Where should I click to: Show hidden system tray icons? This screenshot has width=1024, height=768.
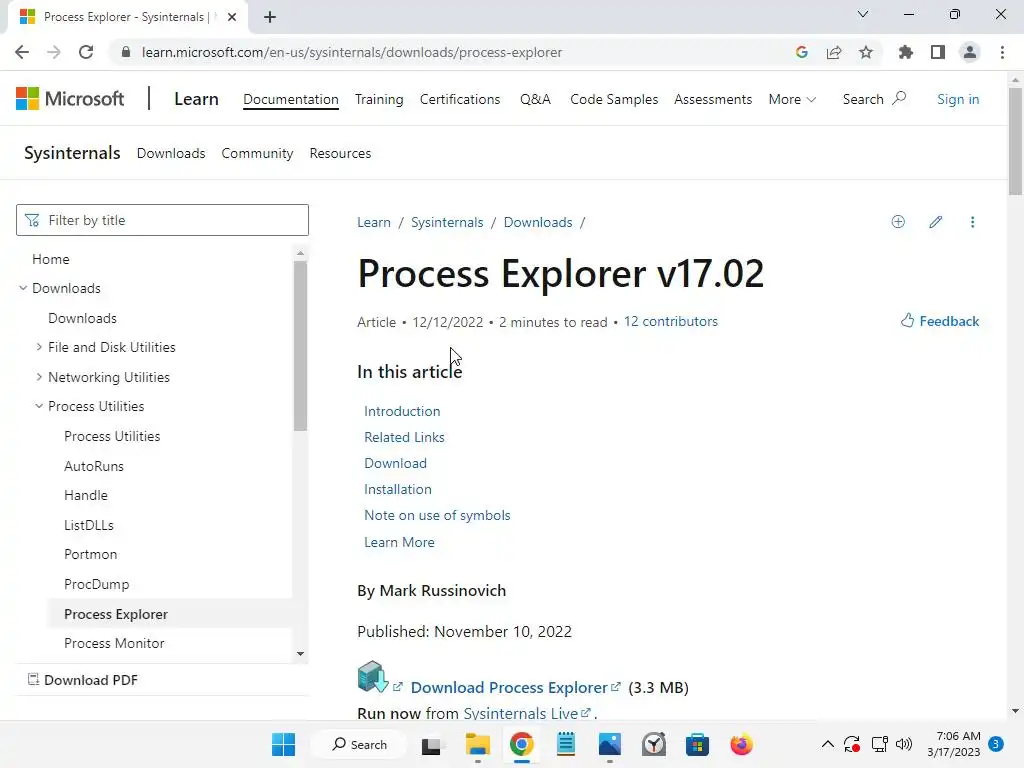click(827, 744)
